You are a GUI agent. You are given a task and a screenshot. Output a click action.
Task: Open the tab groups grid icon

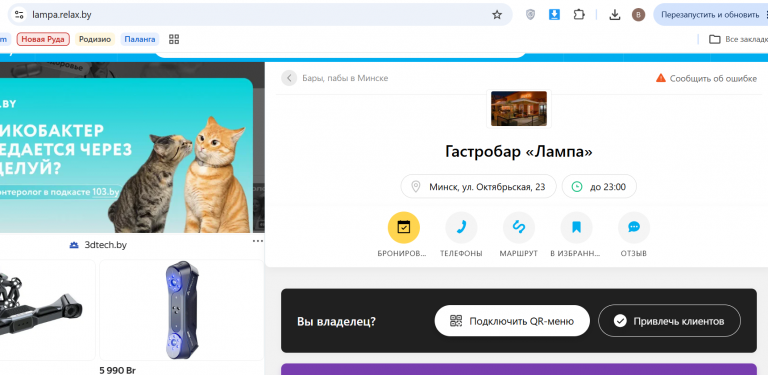coord(174,39)
